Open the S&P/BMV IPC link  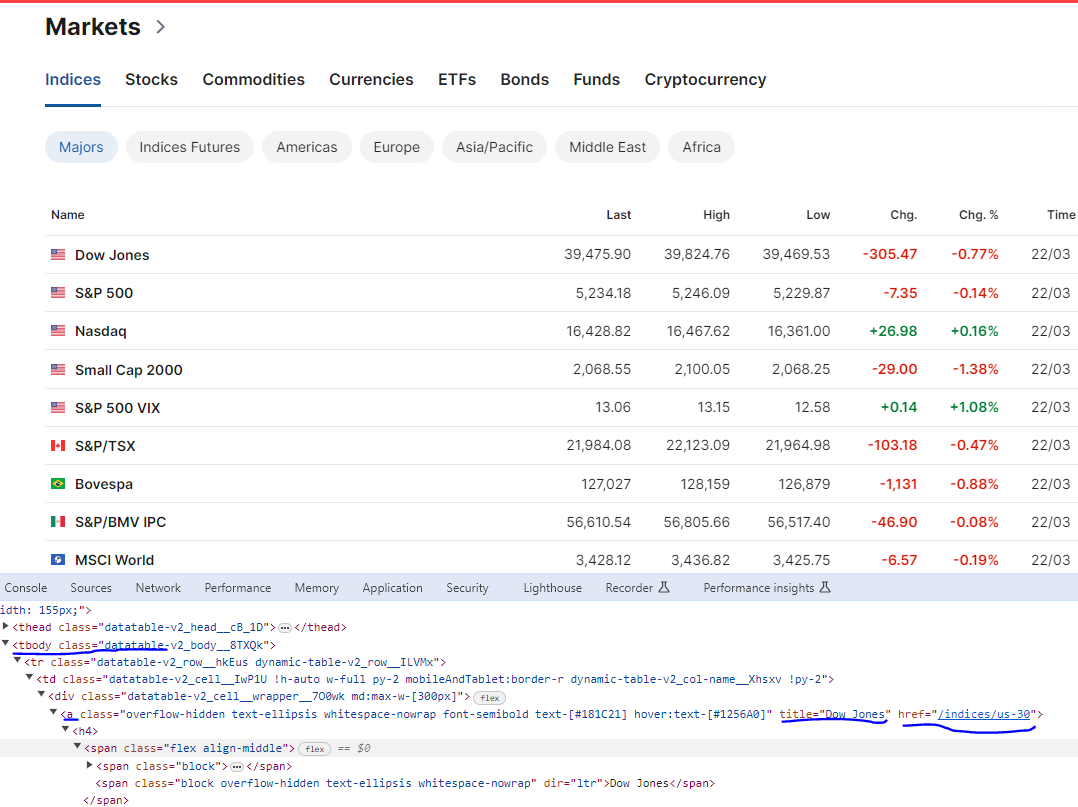click(120, 522)
